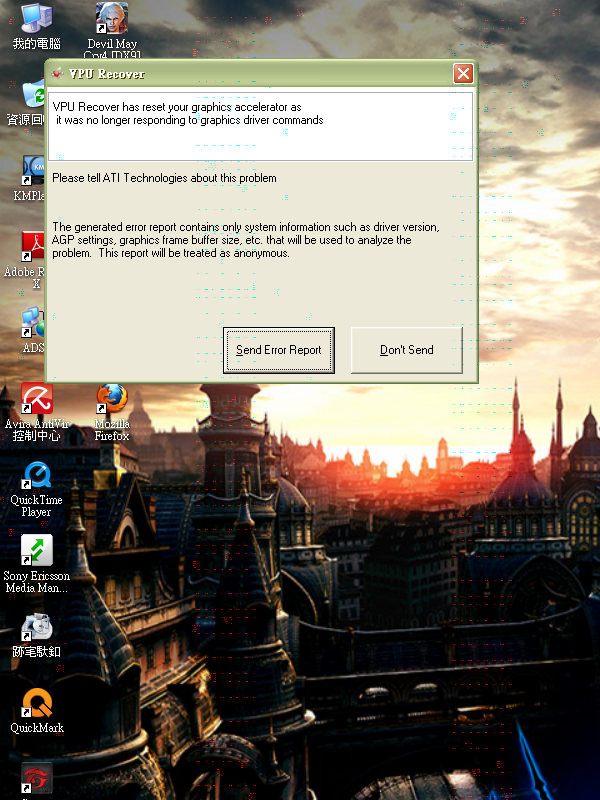Close the VPU Recover dialog
Screen dimensions: 600x800
click(x=463, y=73)
